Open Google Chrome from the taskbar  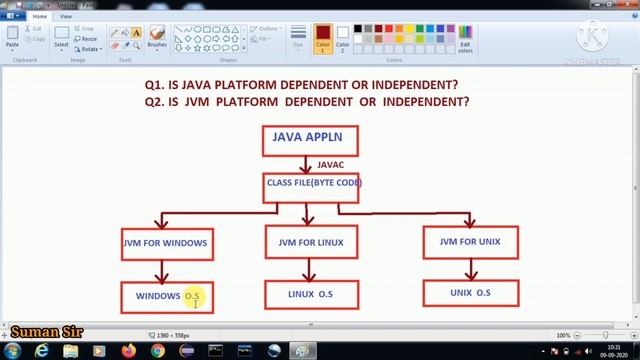tap(158, 351)
